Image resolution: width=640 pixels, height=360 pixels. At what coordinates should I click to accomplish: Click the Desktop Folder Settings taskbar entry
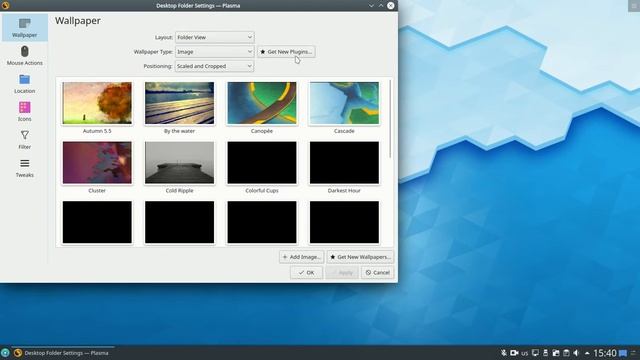tap(62, 353)
